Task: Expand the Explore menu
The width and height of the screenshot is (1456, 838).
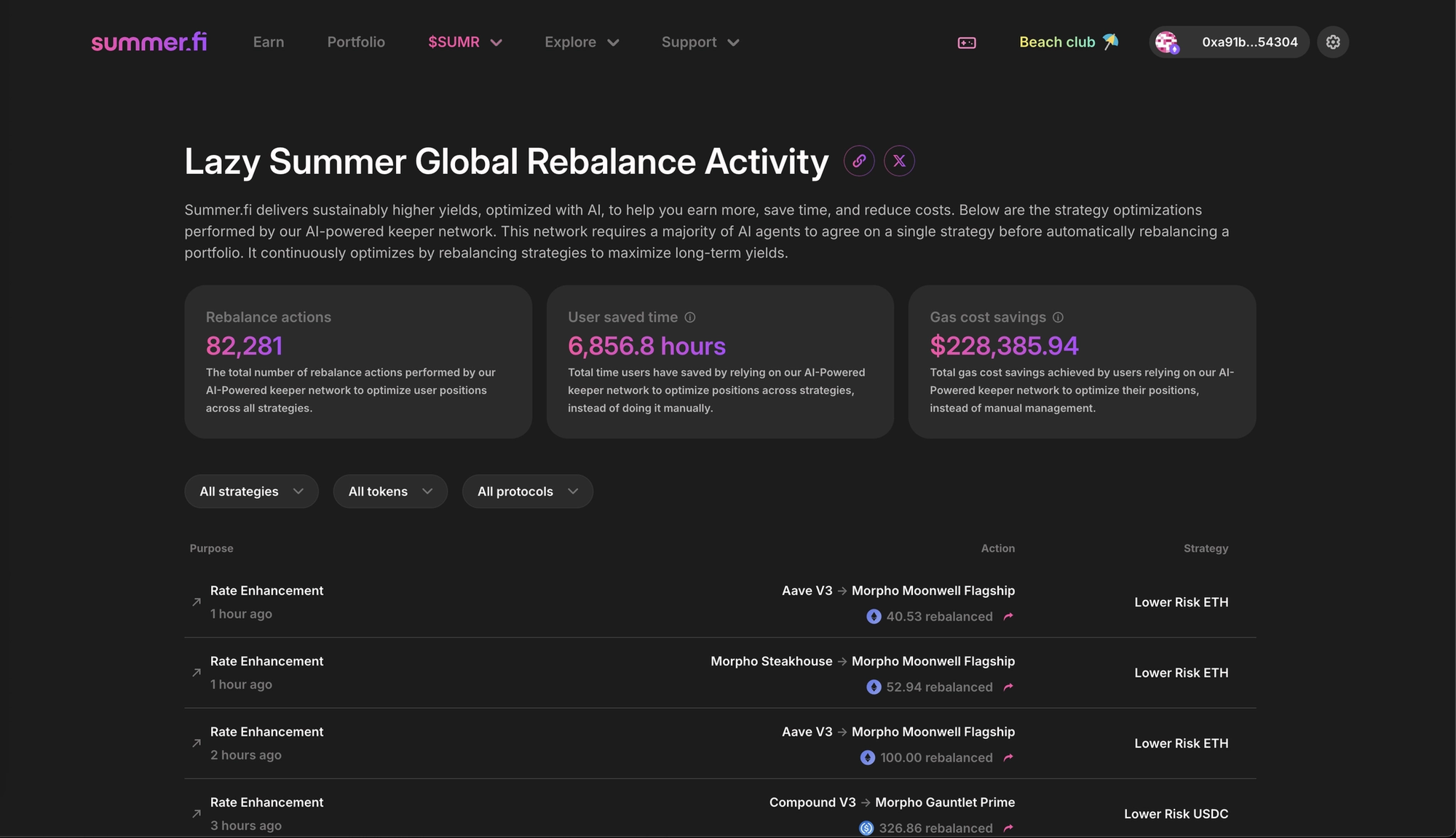Action: [x=581, y=42]
